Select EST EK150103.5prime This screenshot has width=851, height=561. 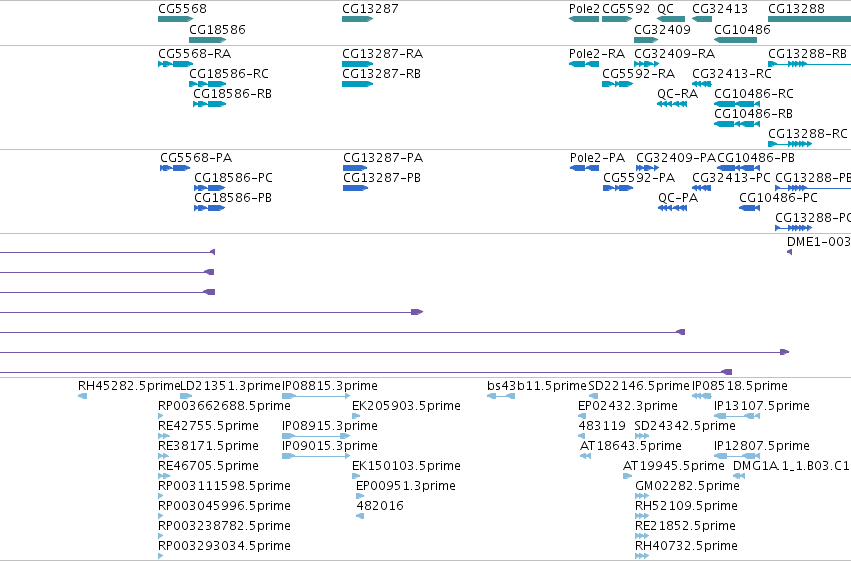pos(407,467)
